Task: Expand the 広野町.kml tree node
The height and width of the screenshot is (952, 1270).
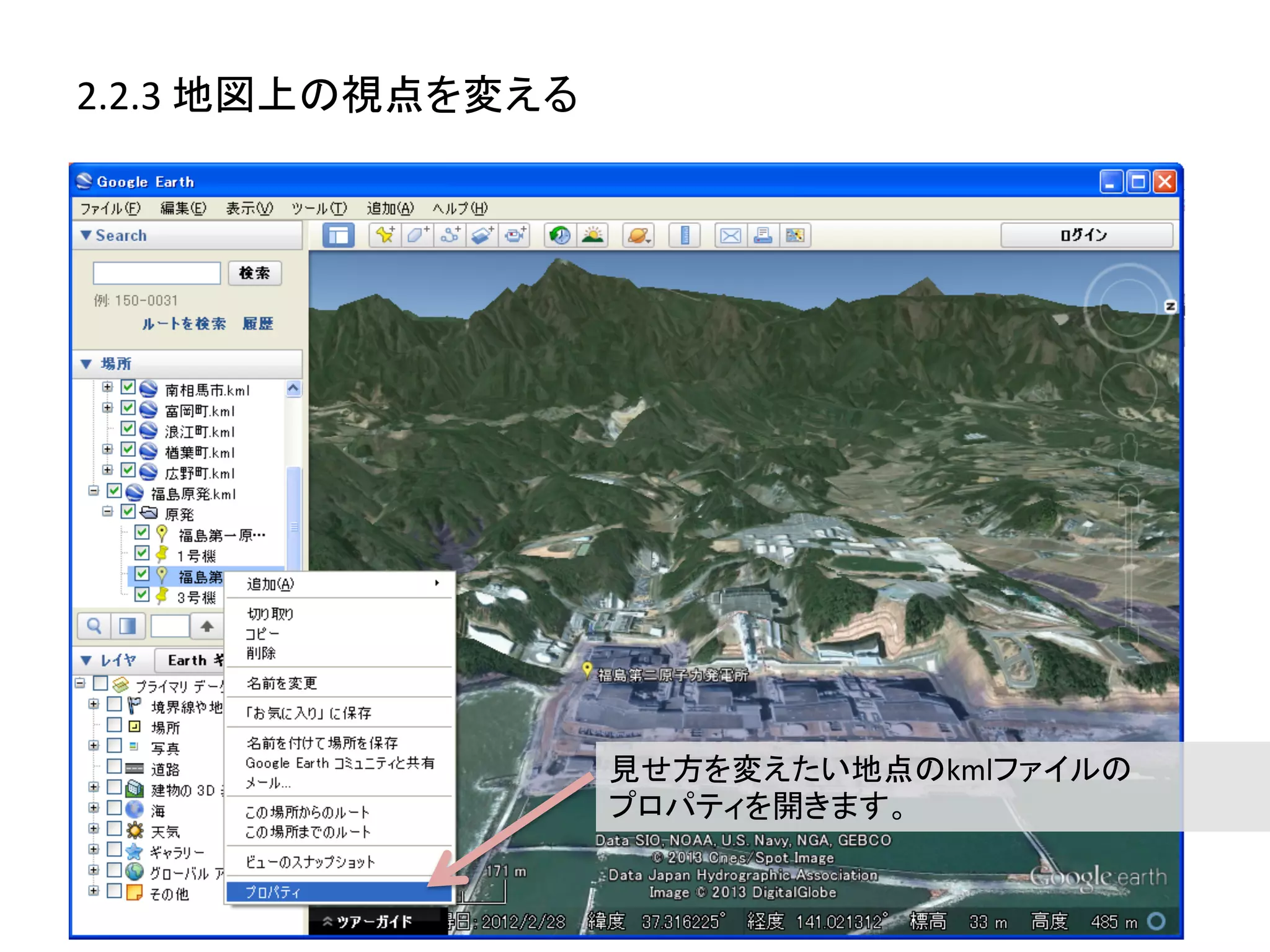Action: [107, 470]
